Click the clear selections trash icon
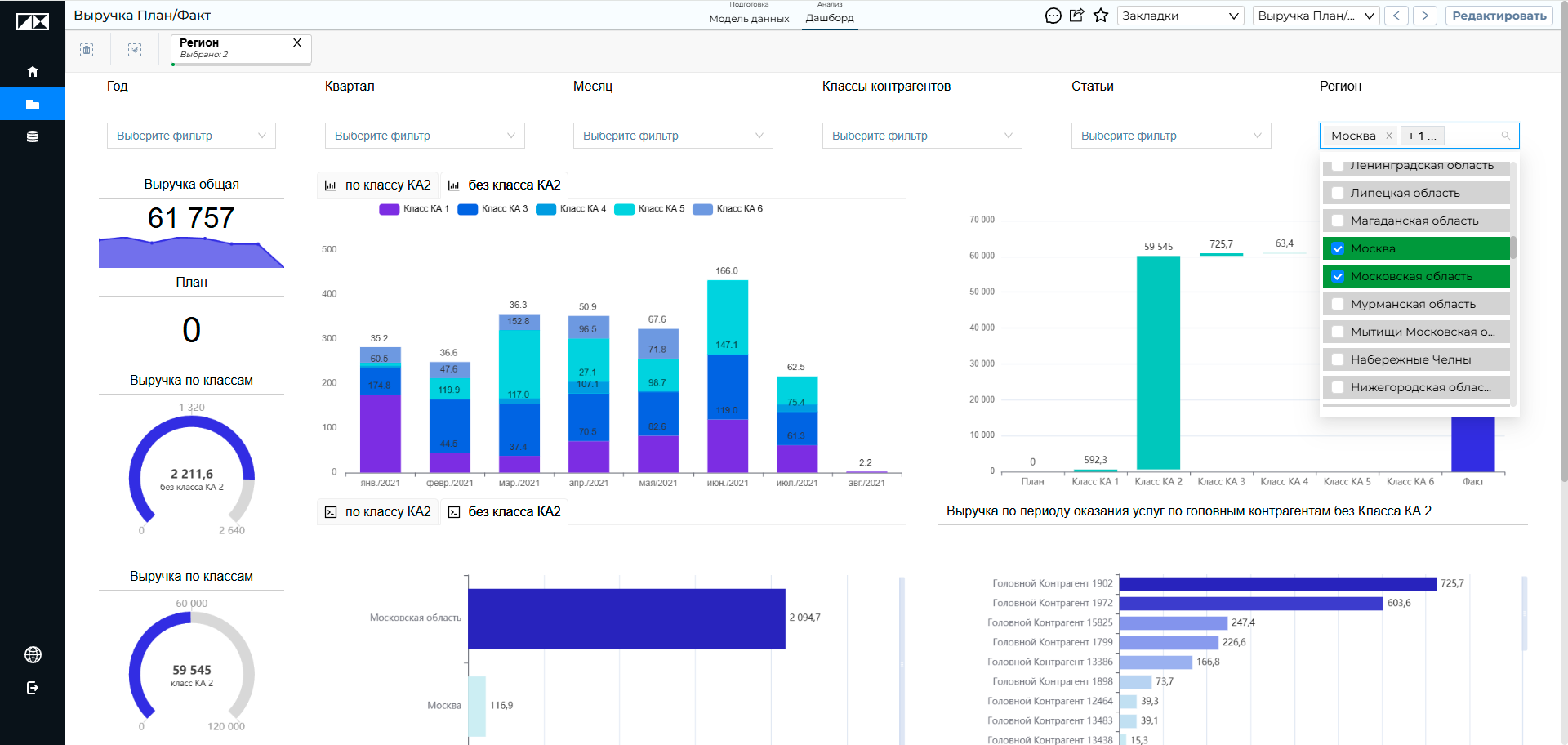Image resolution: width=1568 pixels, height=745 pixels. point(87,50)
